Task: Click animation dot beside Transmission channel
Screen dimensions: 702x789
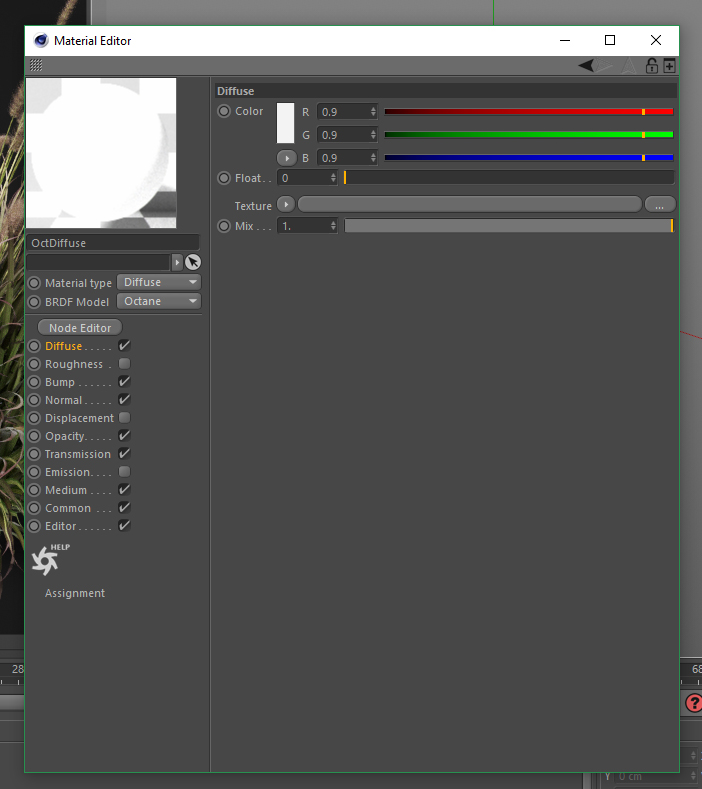Action: 34,454
